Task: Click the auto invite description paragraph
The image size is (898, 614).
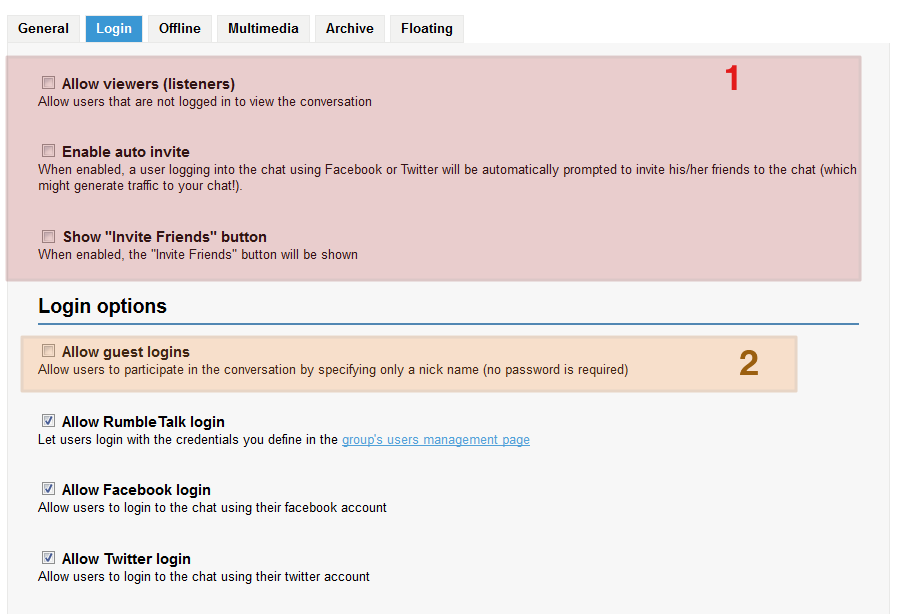Action: click(x=446, y=177)
